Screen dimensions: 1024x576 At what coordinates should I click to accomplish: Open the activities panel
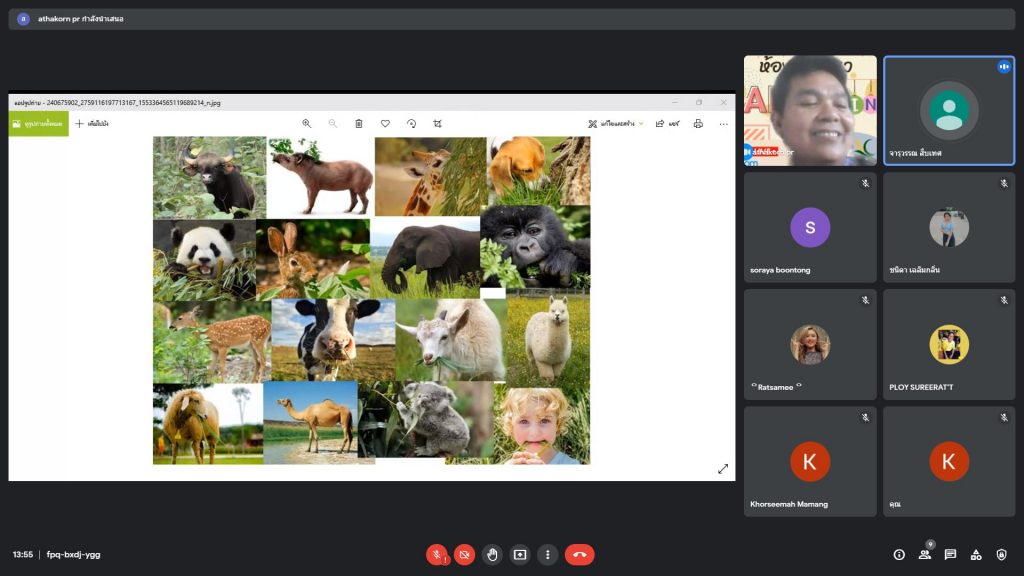[976, 554]
